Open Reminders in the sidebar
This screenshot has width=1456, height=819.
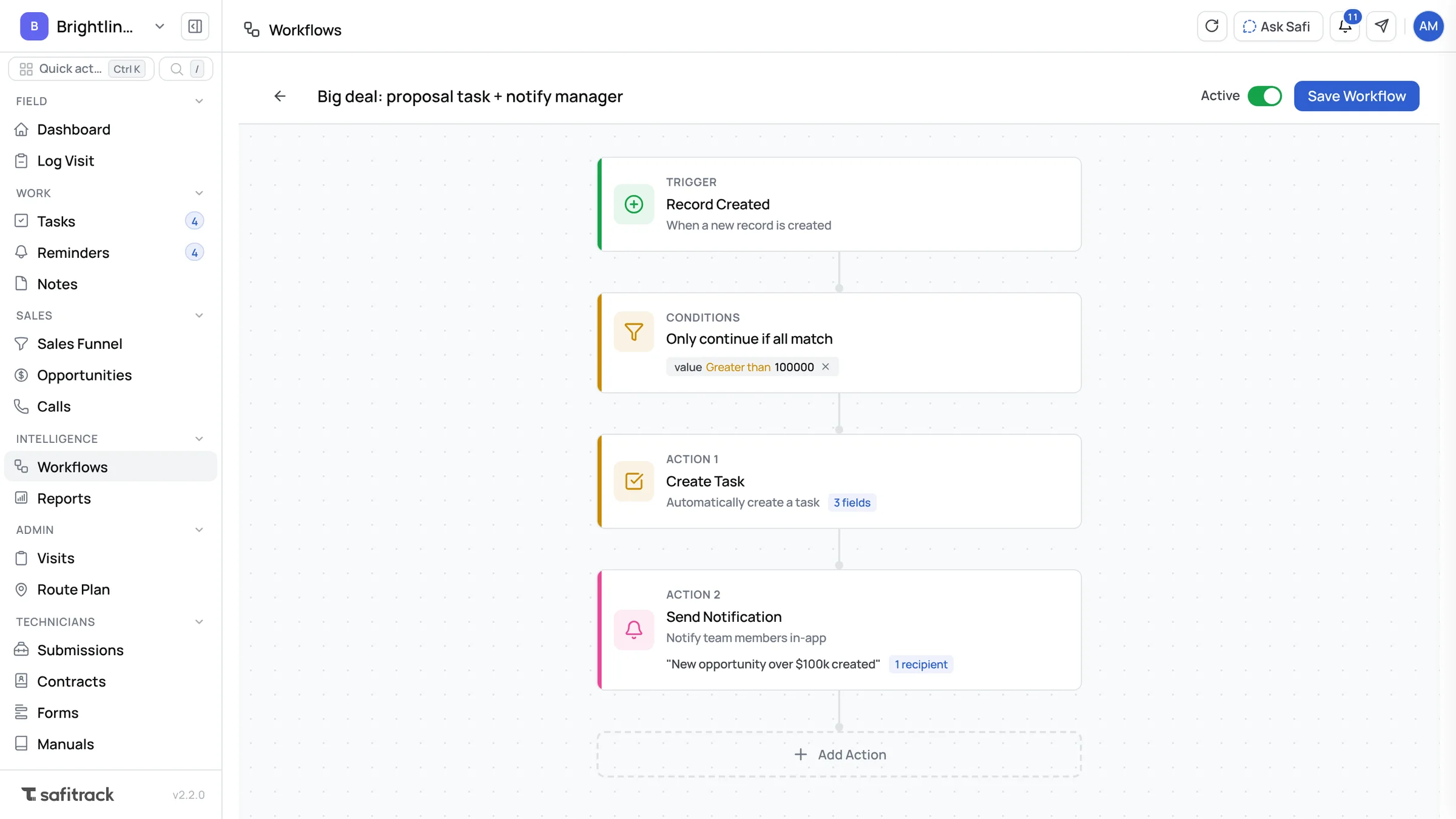110,252
